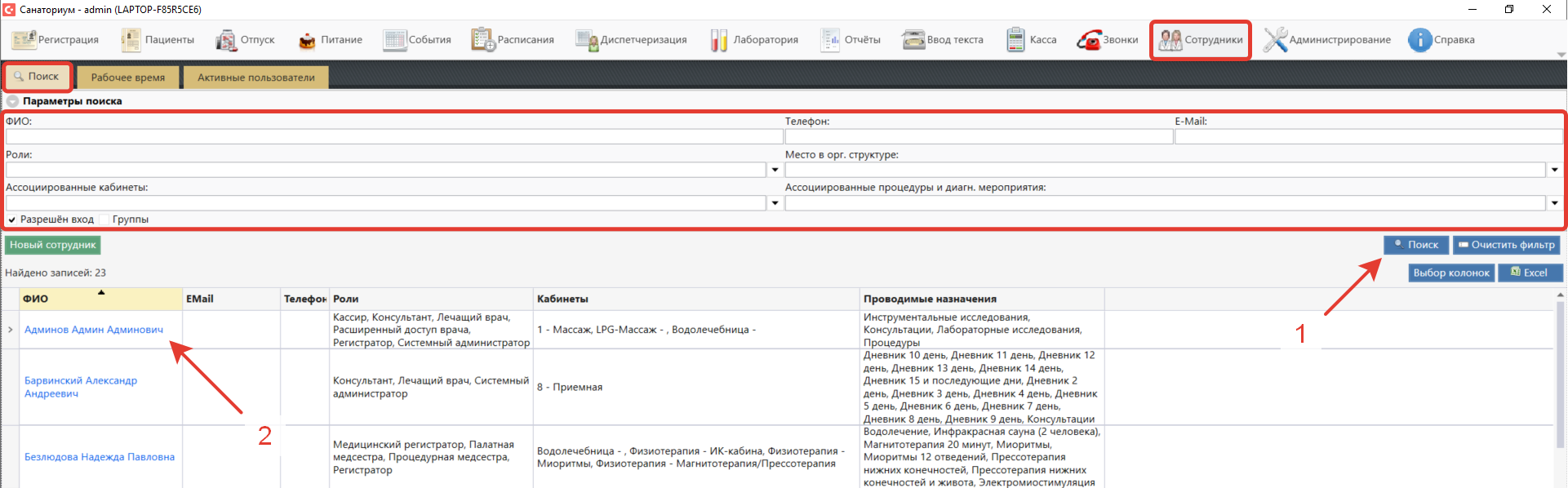Open the Питание module icon
1568x488 pixels.
tap(307, 40)
